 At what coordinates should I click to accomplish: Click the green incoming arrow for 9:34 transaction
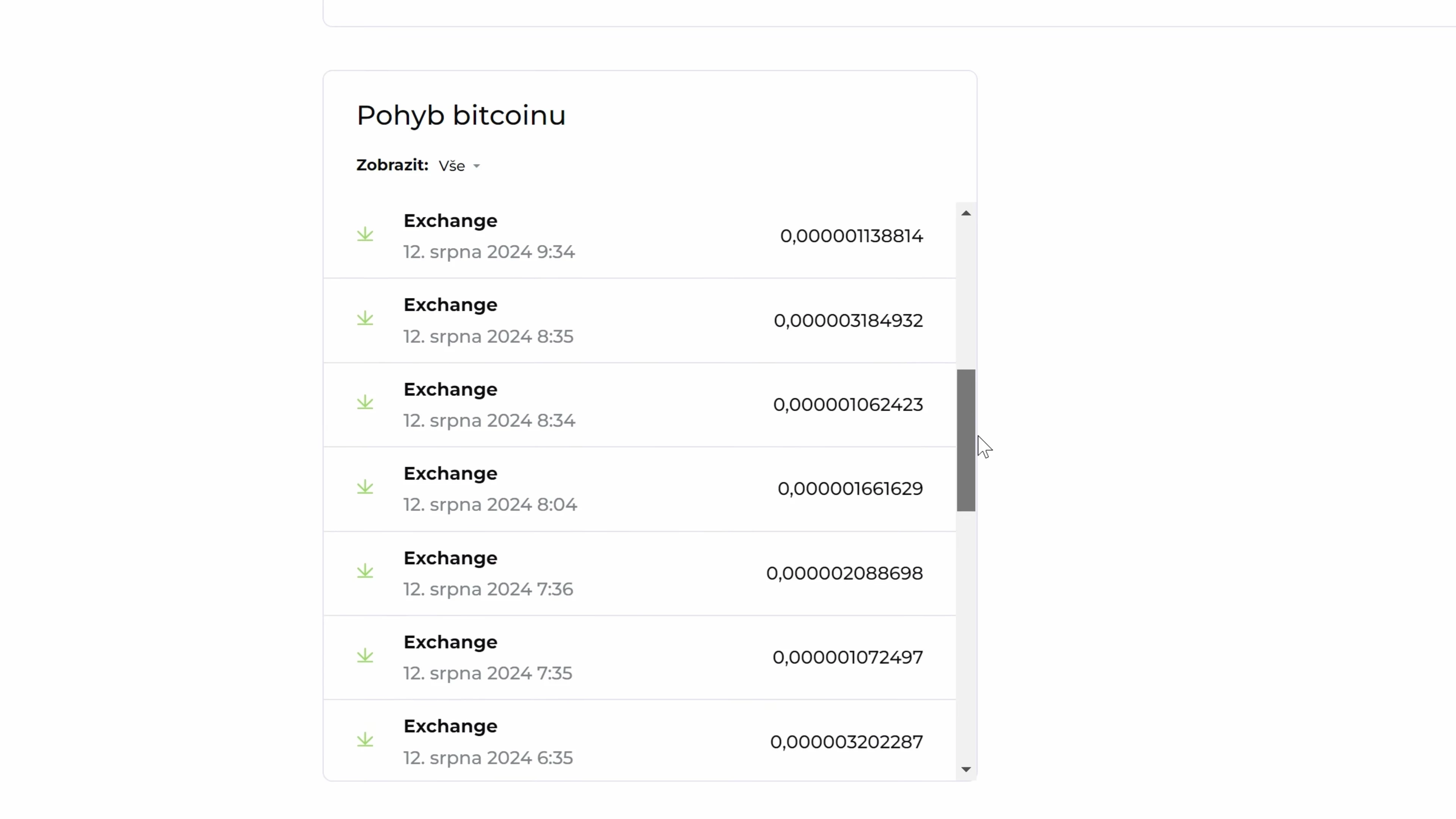tap(365, 235)
